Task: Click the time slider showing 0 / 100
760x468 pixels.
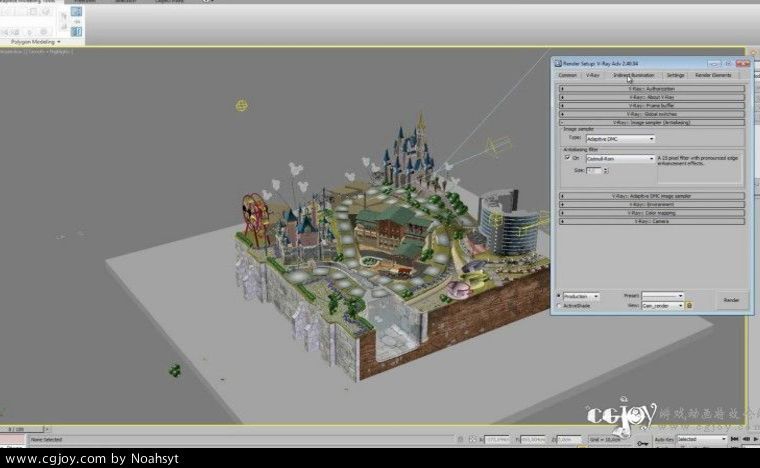Action: (22, 429)
